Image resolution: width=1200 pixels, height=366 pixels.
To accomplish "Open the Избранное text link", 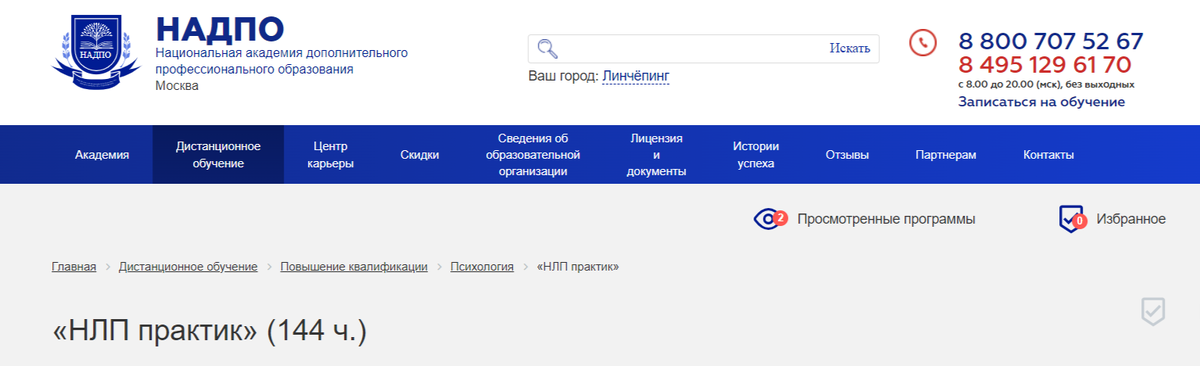I will pyautogui.click(x=1131, y=219).
